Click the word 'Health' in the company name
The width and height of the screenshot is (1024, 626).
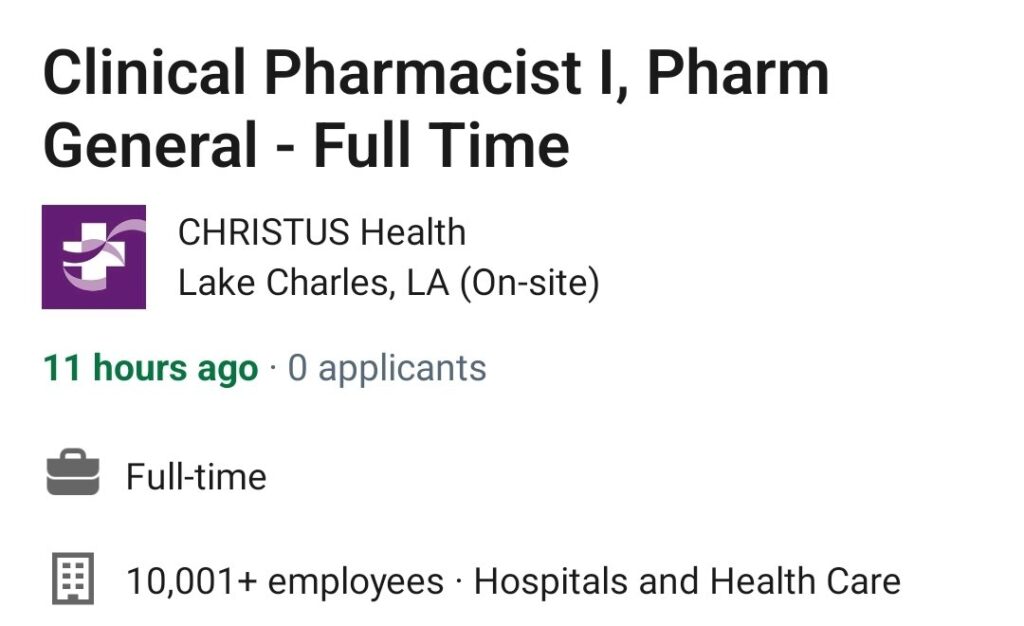413,232
